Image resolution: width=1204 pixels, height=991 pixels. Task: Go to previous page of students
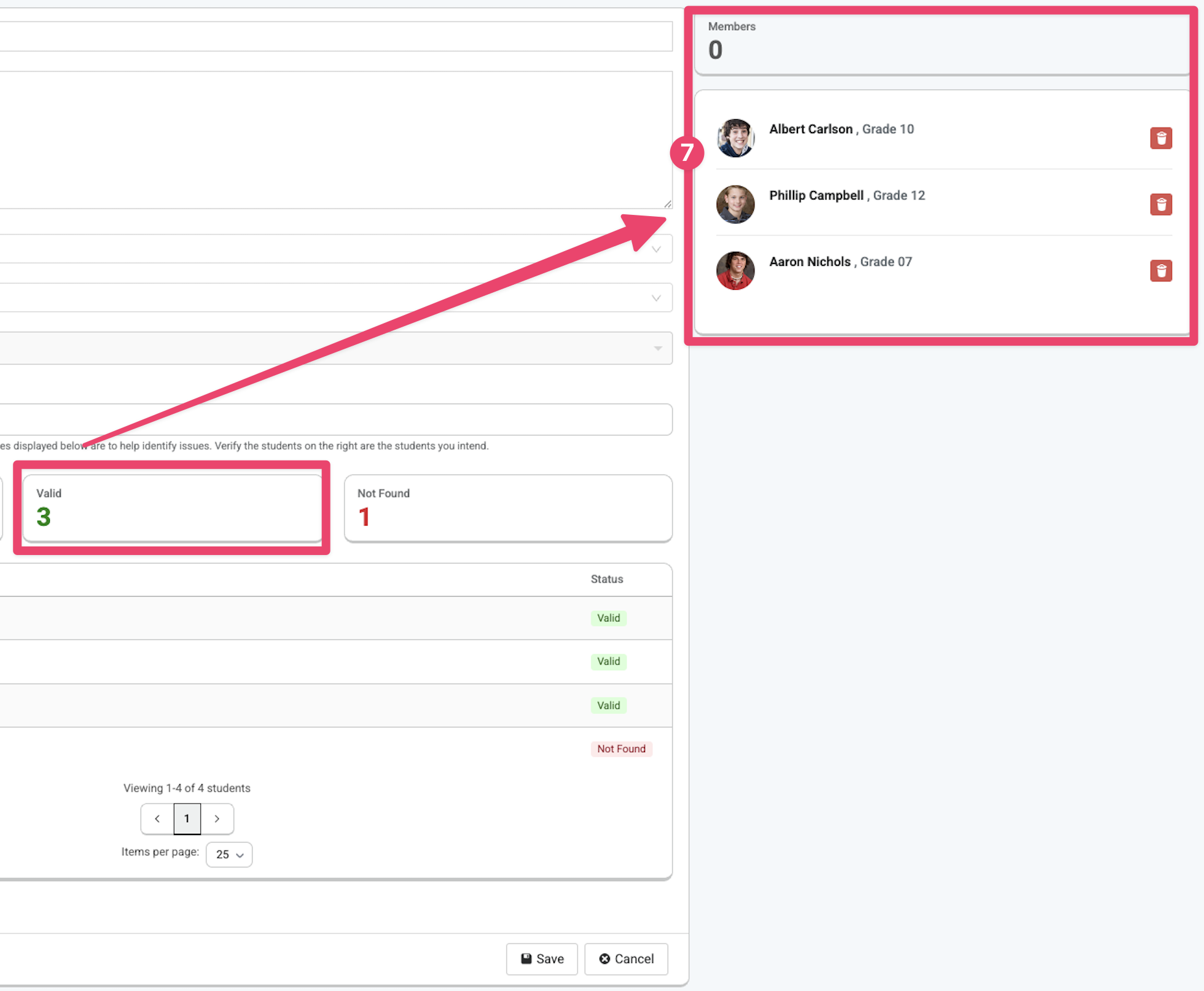click(x=157, y=818)
